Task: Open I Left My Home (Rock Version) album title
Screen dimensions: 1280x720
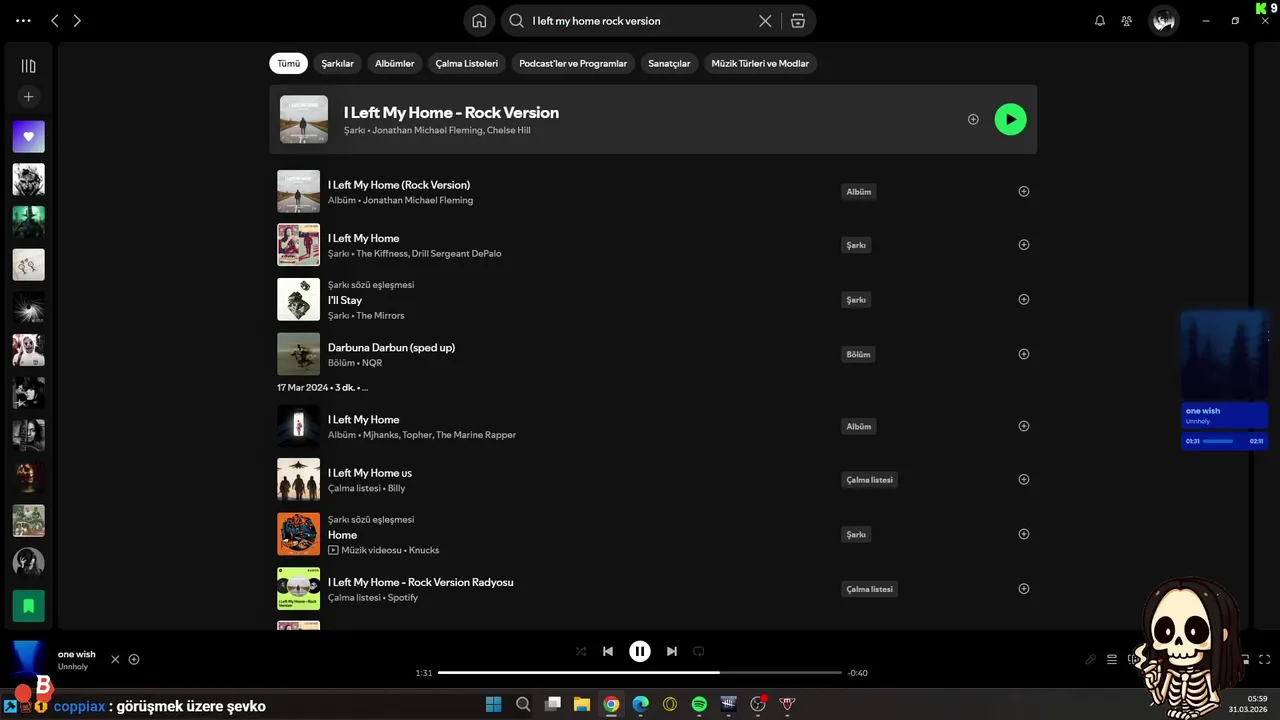Action: 399,185
